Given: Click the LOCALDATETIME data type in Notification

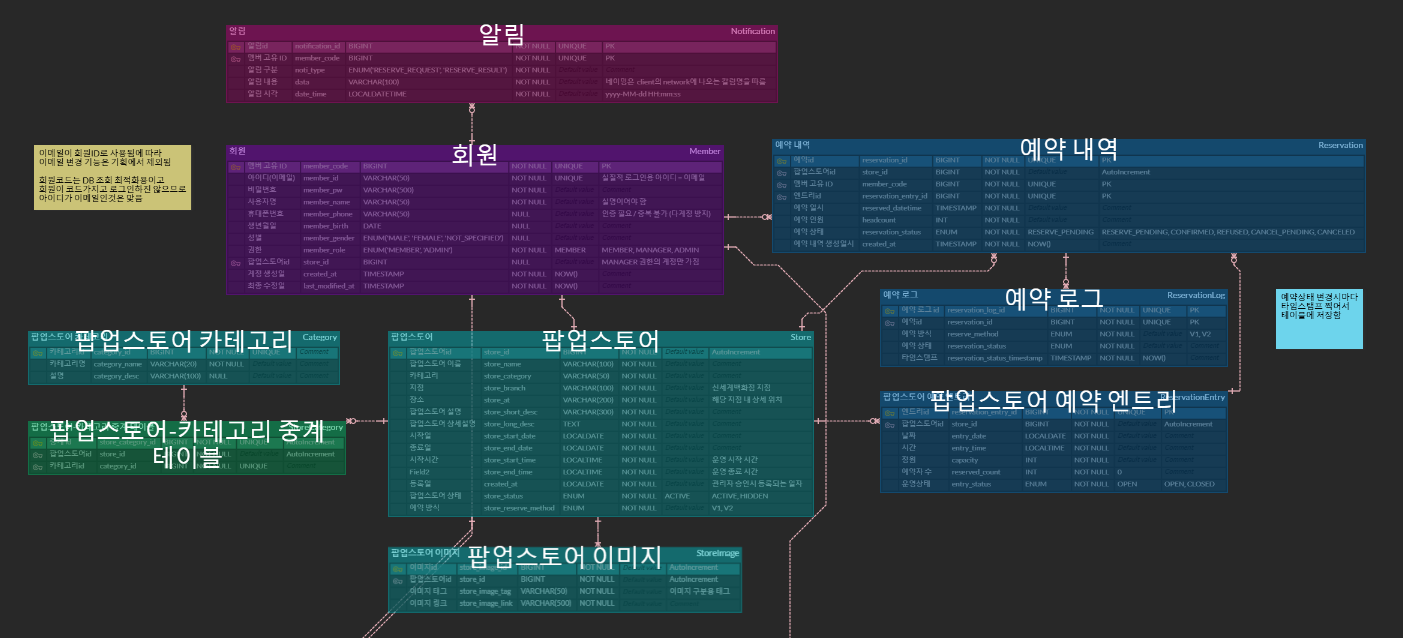Looking at the screenshot, I should coord(378,95).
